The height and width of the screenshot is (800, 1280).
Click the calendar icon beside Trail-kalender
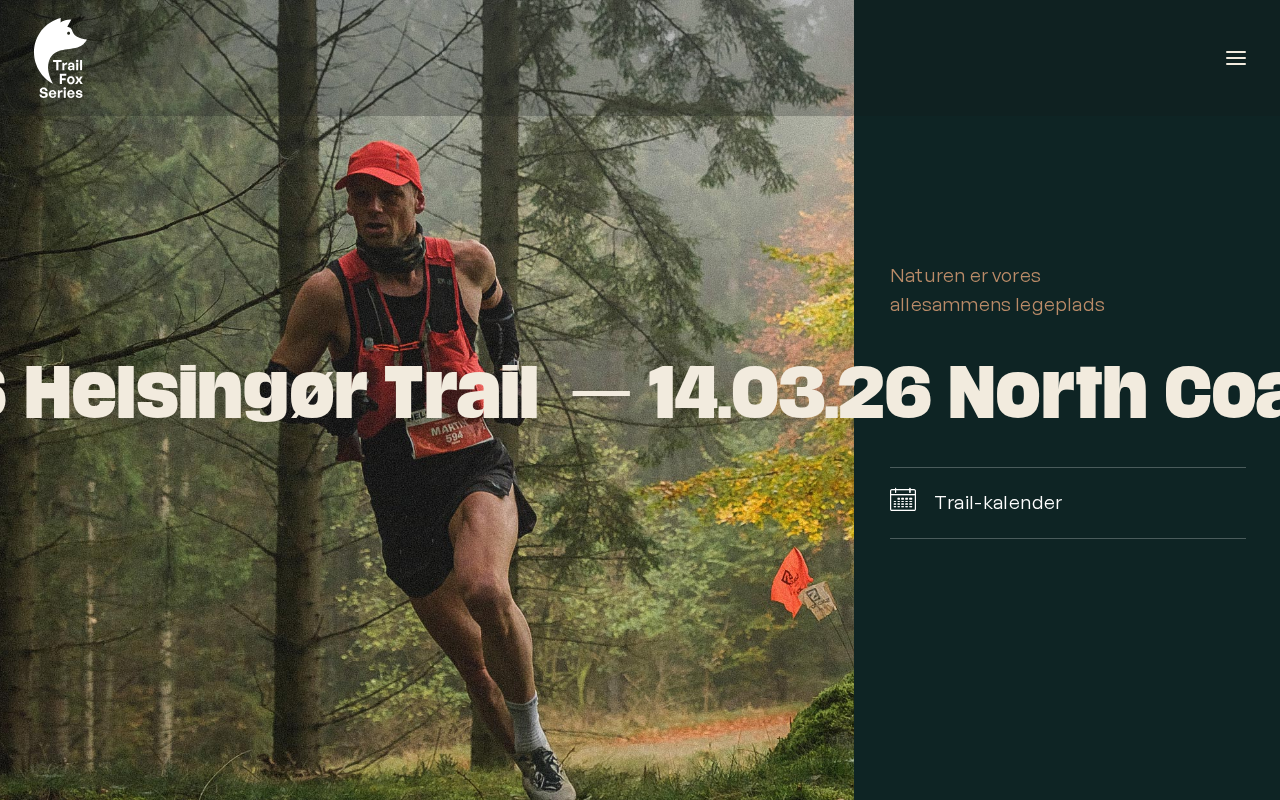[x=903, y=499]
